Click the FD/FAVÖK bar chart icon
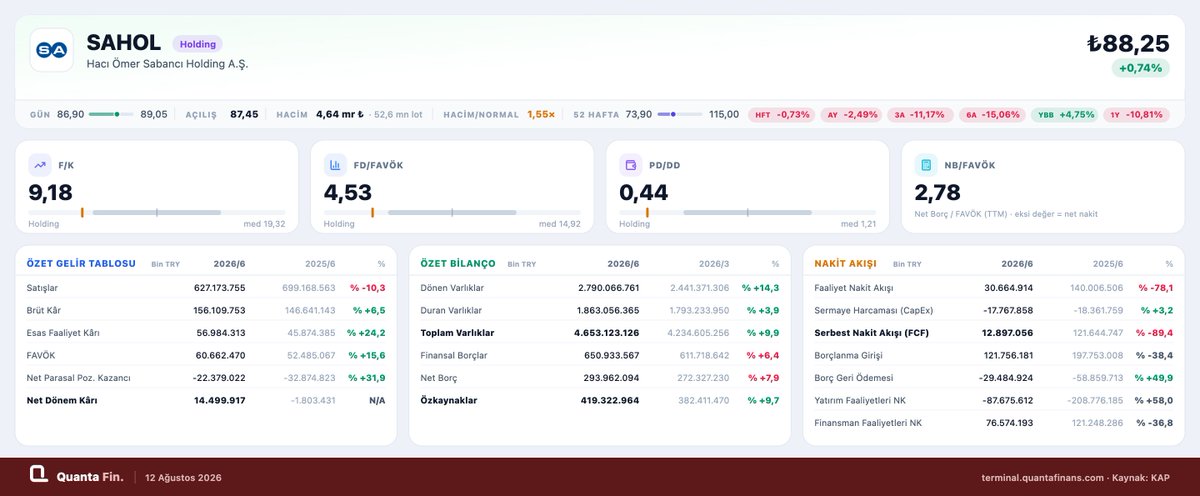This screenshot has width=1200, height=496. point(335,165)
